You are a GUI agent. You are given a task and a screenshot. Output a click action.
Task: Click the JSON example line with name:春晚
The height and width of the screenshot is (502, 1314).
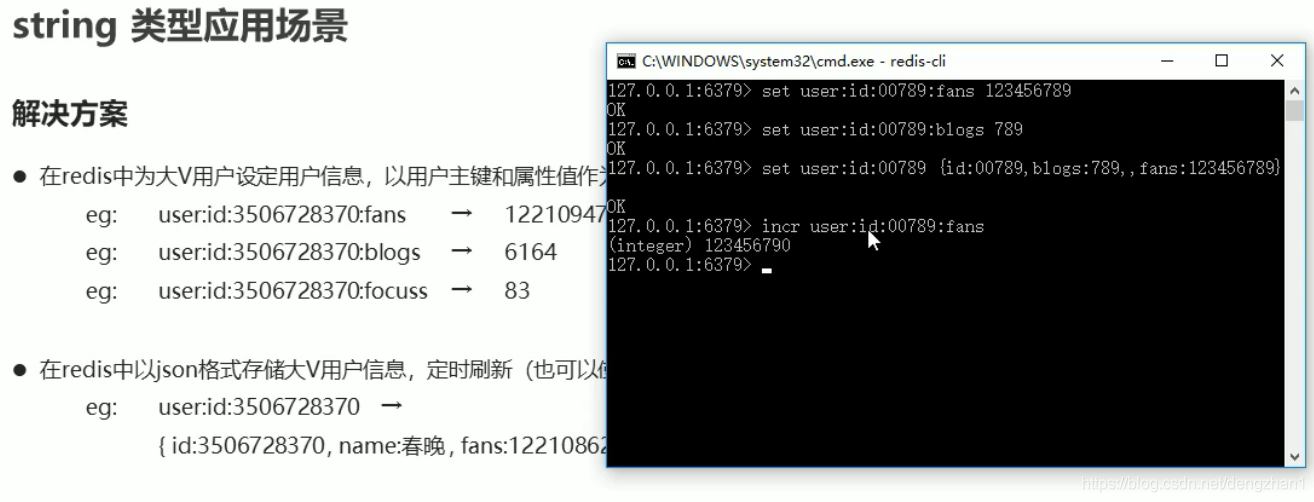click(383, 446)
